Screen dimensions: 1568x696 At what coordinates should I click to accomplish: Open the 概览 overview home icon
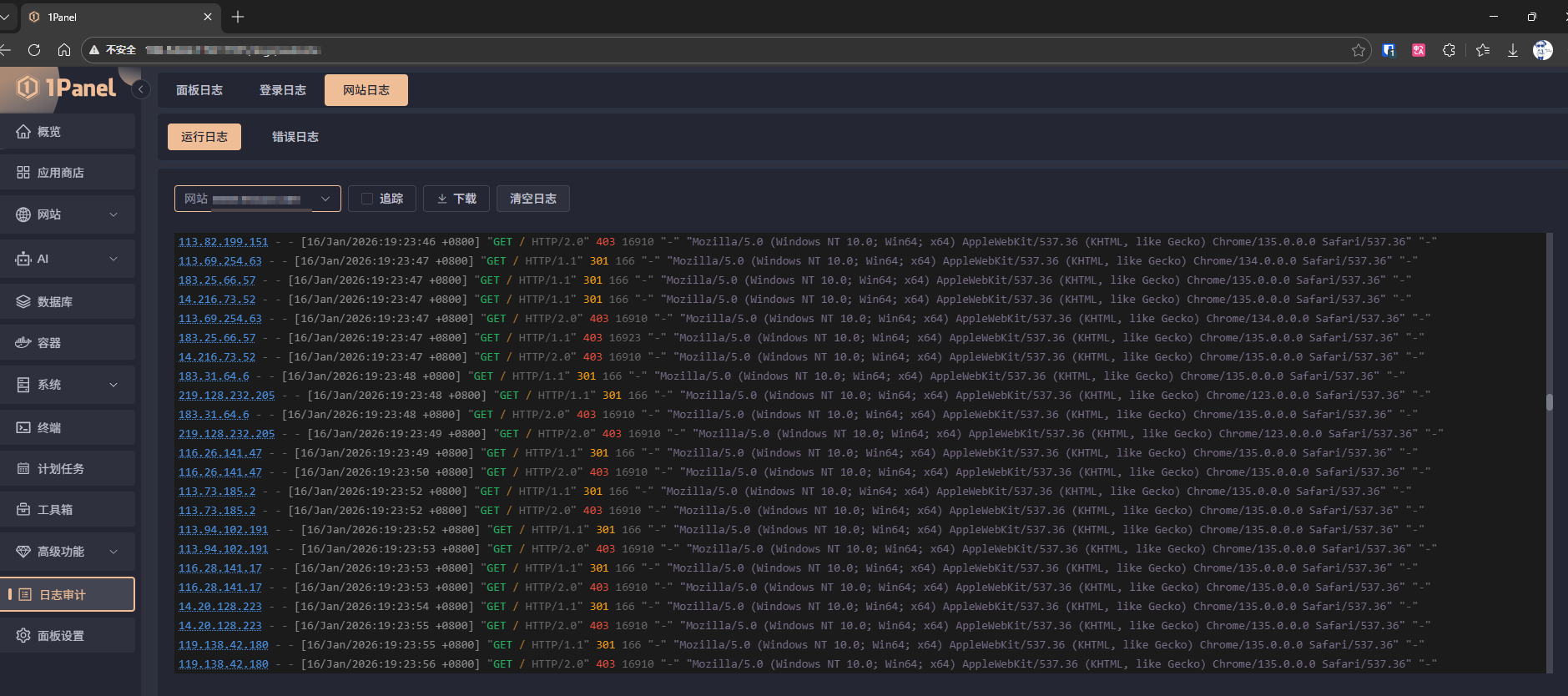[23, 132]
